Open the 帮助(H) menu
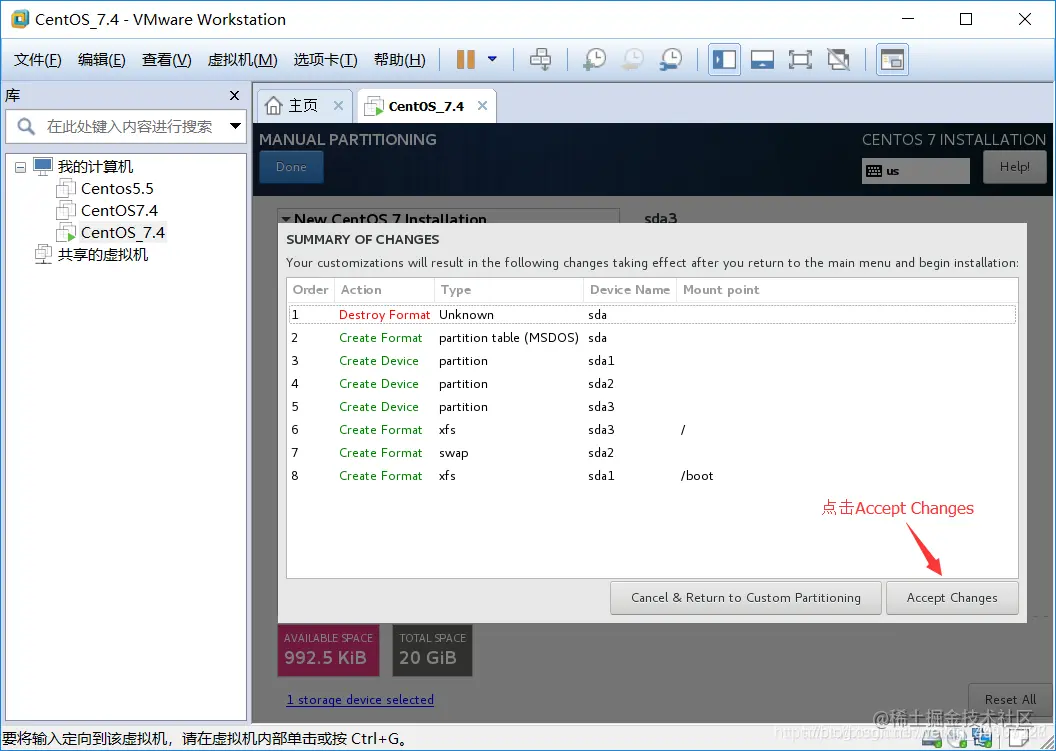This screenshot has width=1056, height=751. coord(399,60)
